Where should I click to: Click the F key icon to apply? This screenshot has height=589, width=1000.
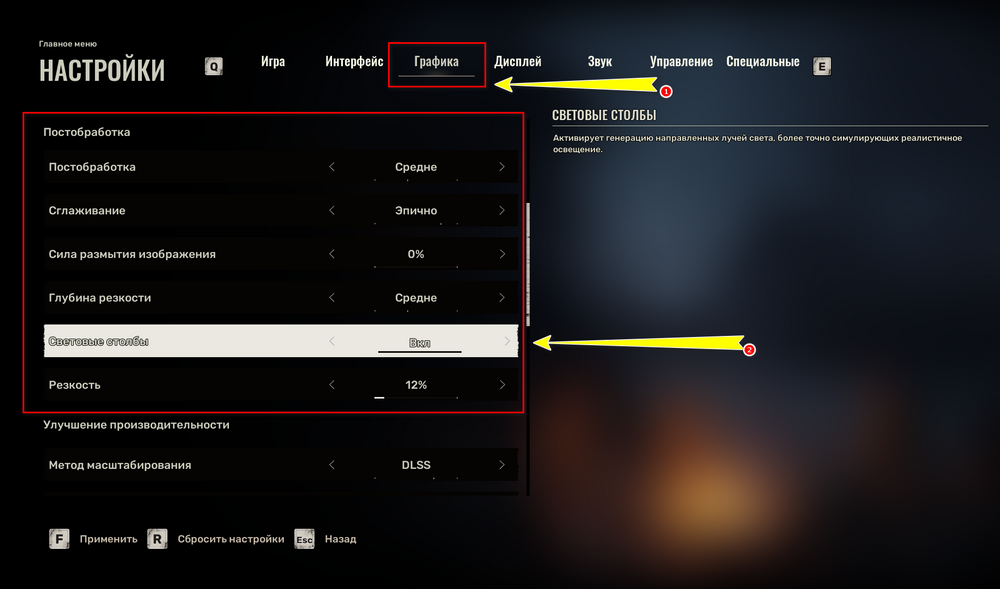(x=59, y=539)
